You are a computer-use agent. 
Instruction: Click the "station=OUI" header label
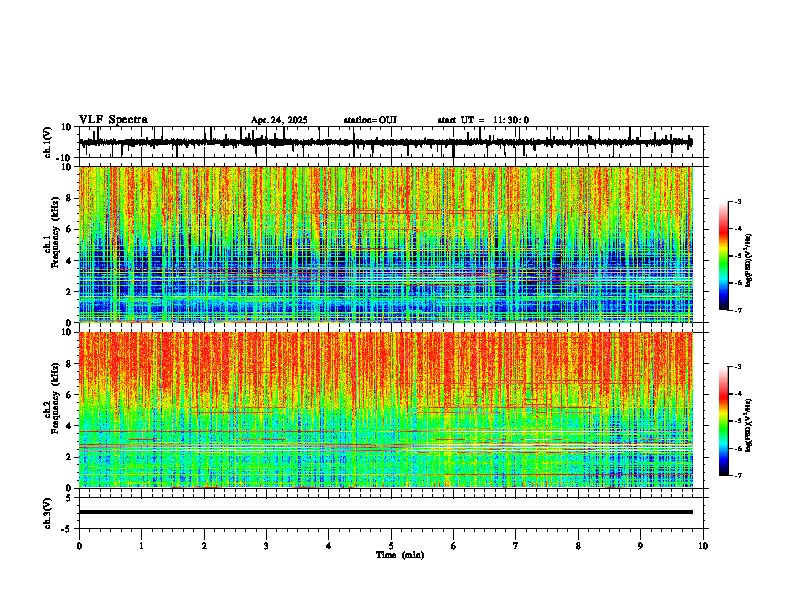[370, 120]
